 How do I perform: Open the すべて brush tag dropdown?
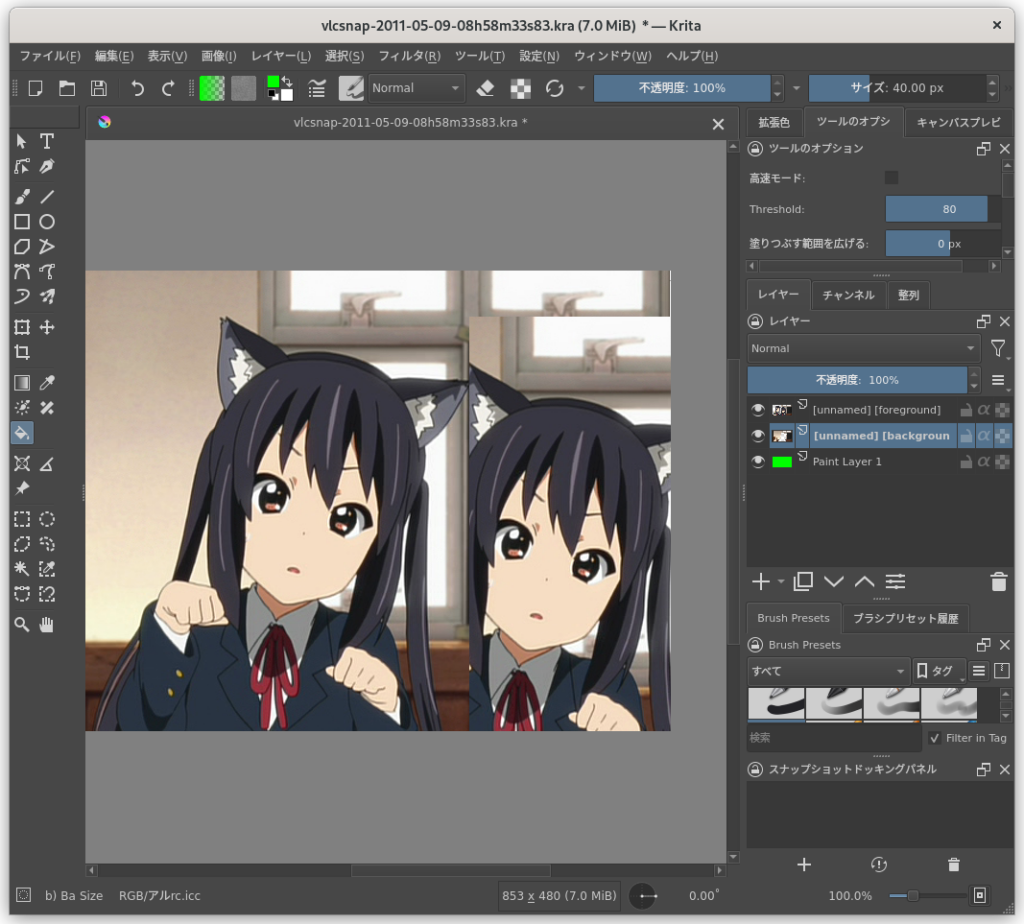pos(828,671)
